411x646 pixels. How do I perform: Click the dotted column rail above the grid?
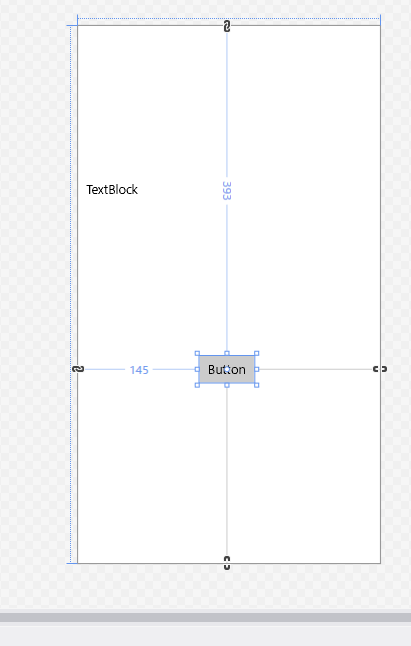click(x=229, y=19)
